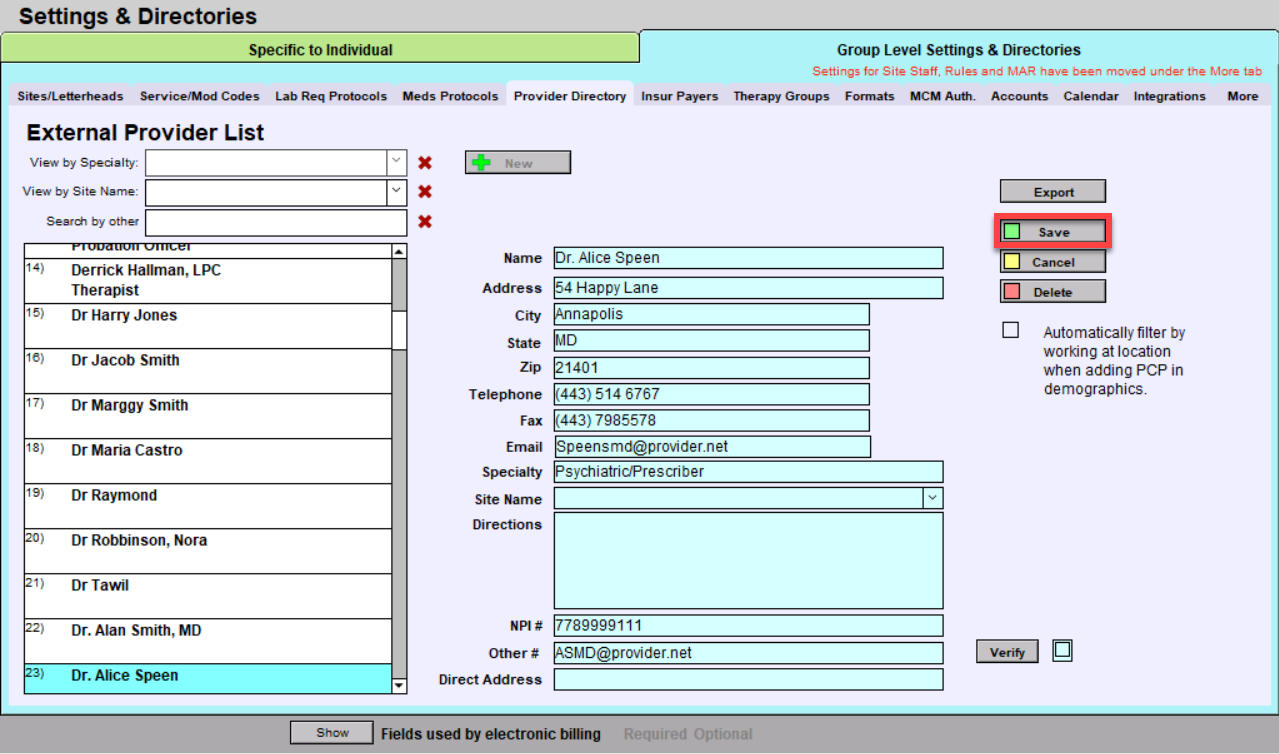Clear the View by Site Name red X
Image resolution: width=1279 pixels, height=754 pixels.
click(x=425, y=192)
